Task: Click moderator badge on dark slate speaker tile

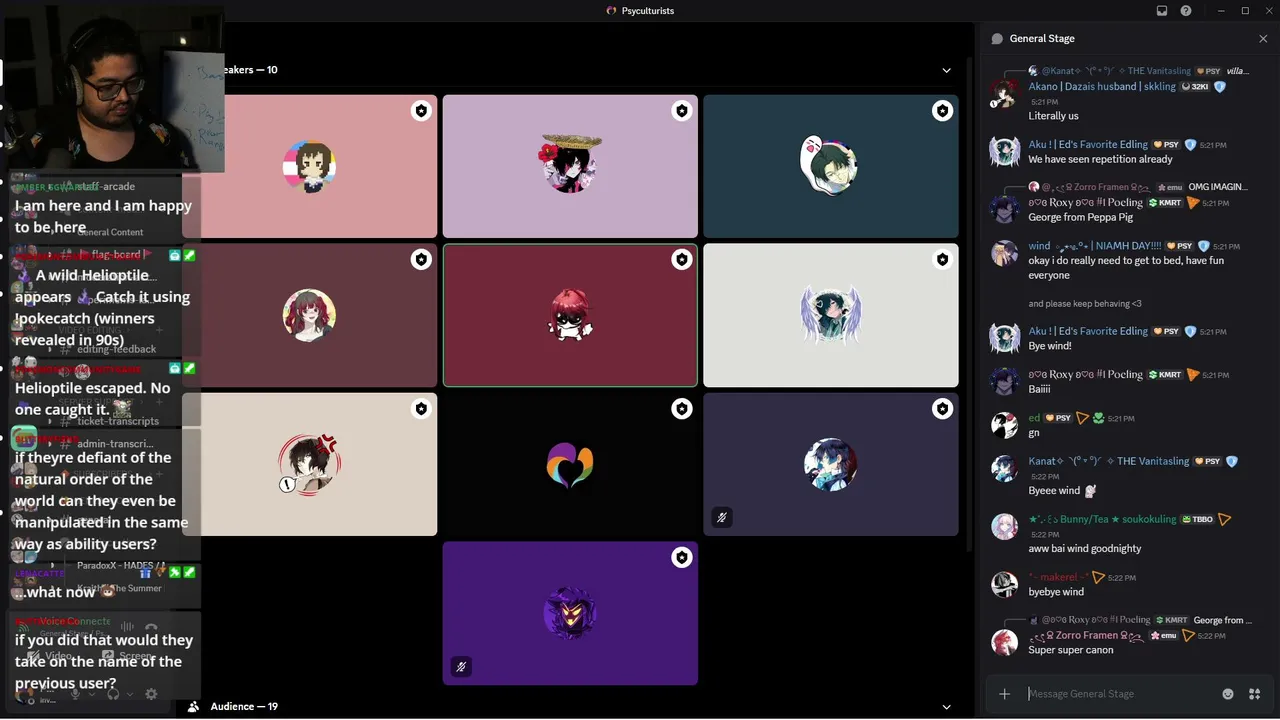Action: 942,409
